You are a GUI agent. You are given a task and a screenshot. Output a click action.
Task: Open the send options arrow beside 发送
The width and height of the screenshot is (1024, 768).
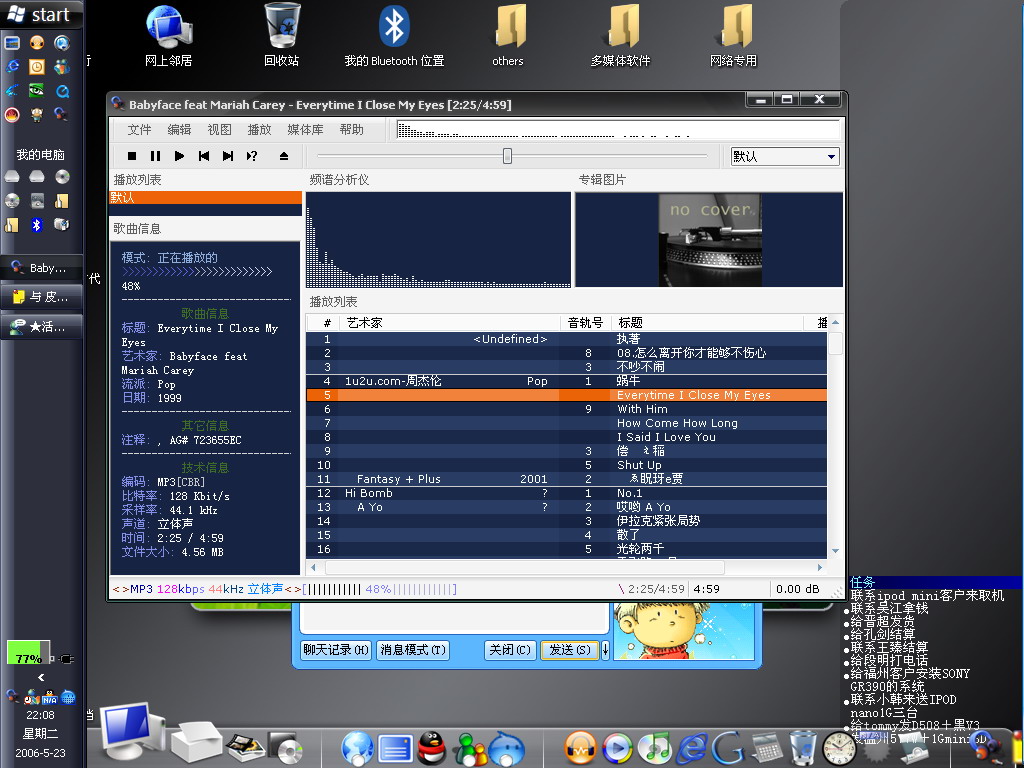pyautogui.click(x=605, y=650)
